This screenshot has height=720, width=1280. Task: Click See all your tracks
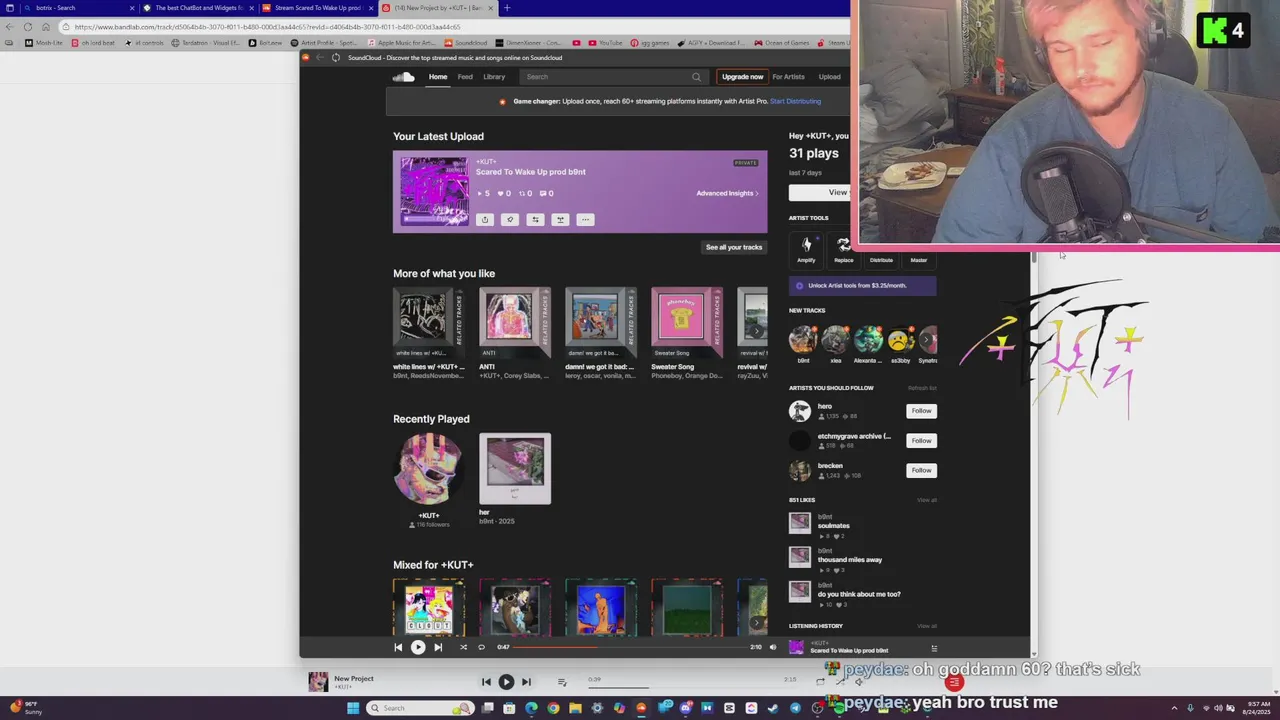734,247
